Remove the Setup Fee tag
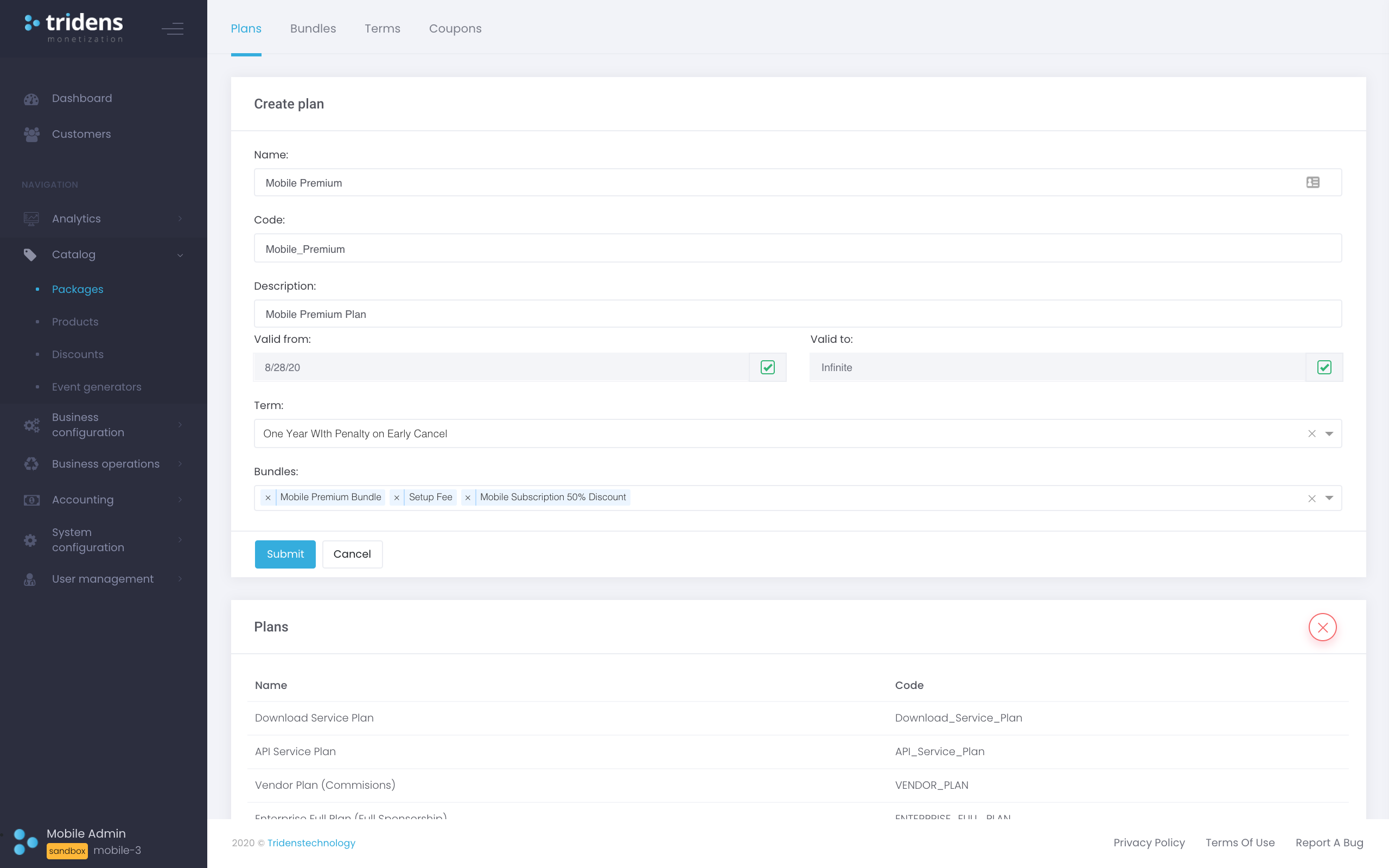 click(x=397, y=497)
